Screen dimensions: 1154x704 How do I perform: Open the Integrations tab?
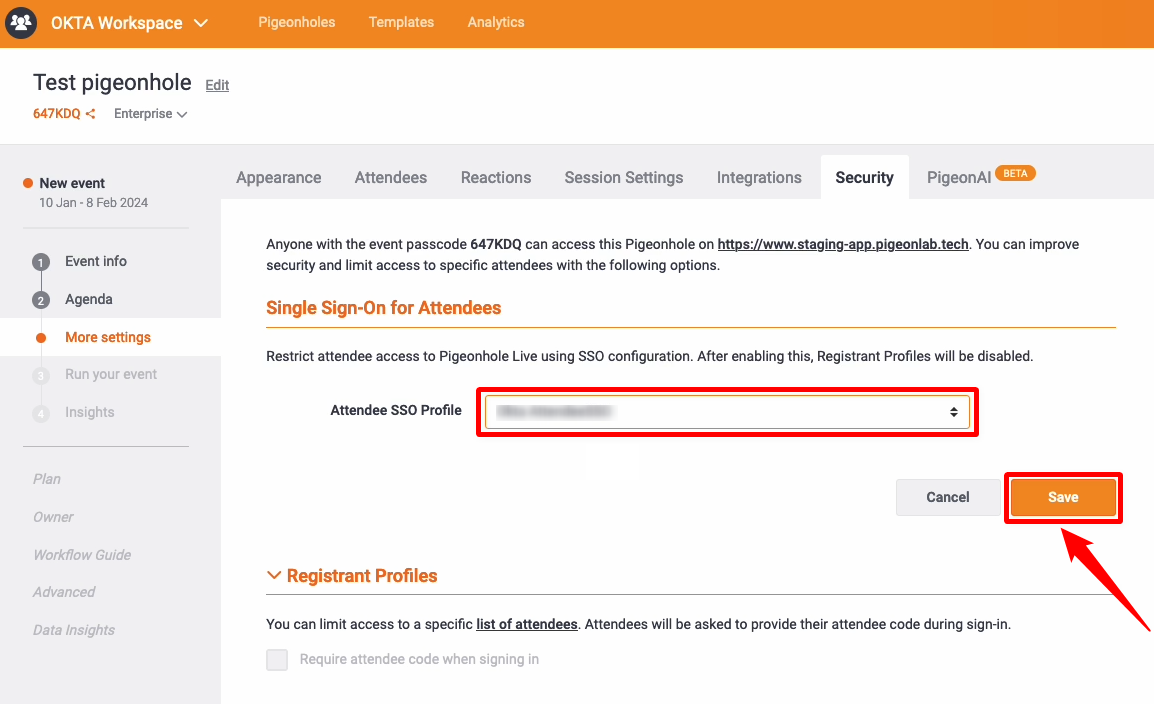point(759,177)
